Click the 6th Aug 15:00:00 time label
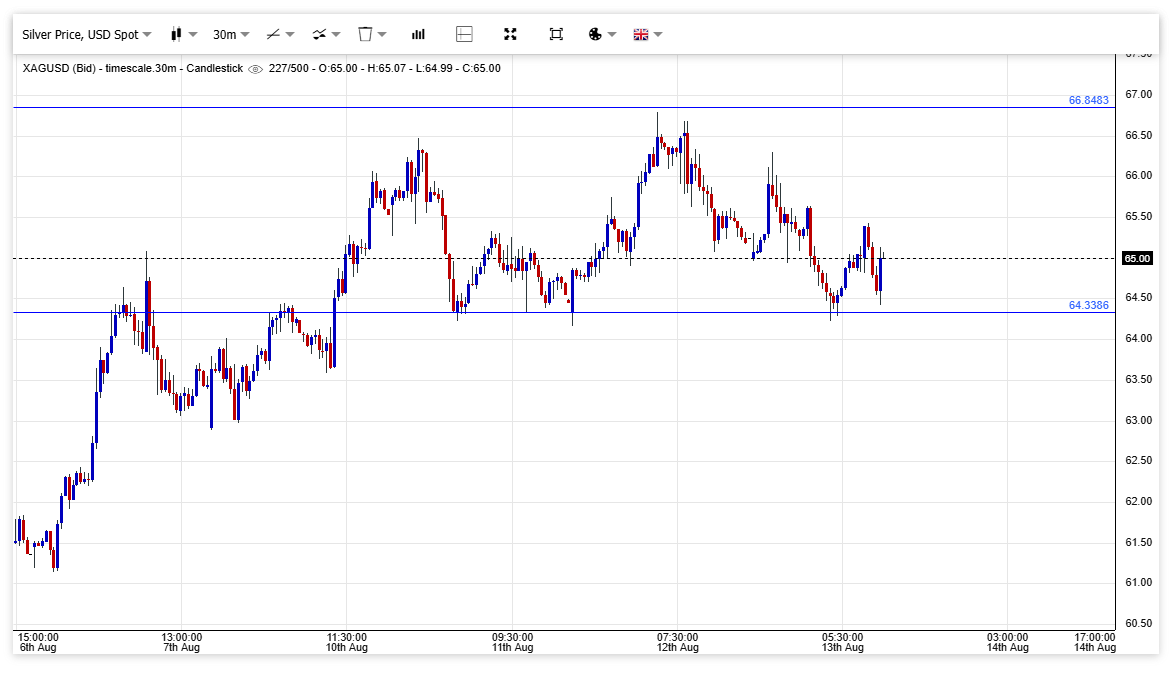The height and width of the screenshot is (682, 1174). click(38, 642)
